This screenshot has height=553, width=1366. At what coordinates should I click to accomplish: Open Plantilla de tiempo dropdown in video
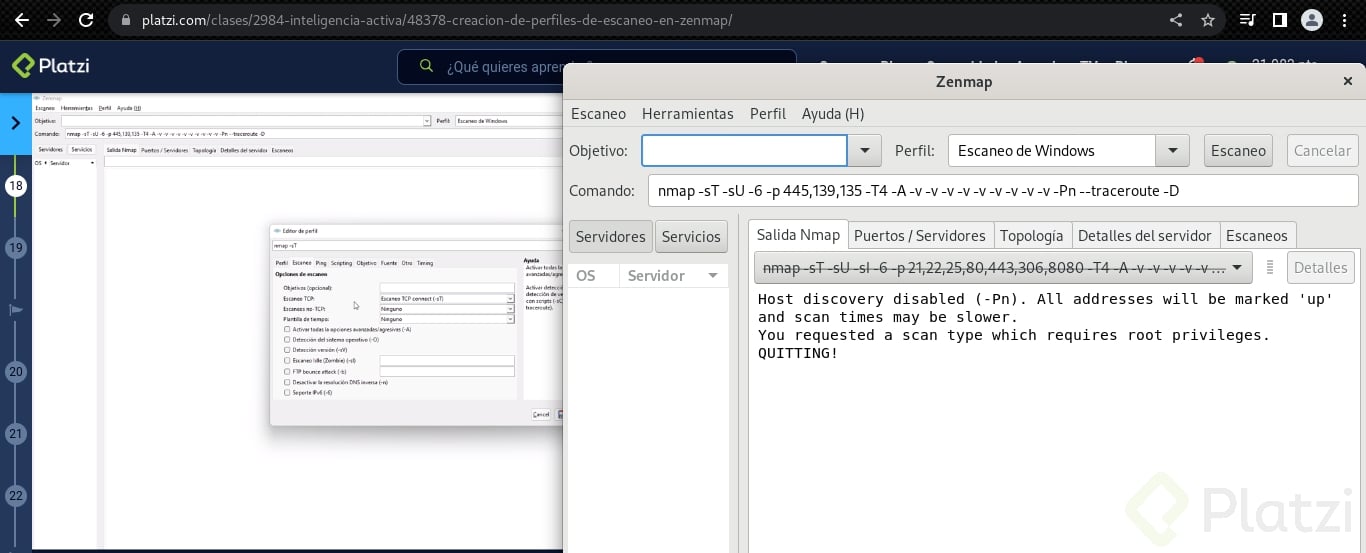click(510, 319)
